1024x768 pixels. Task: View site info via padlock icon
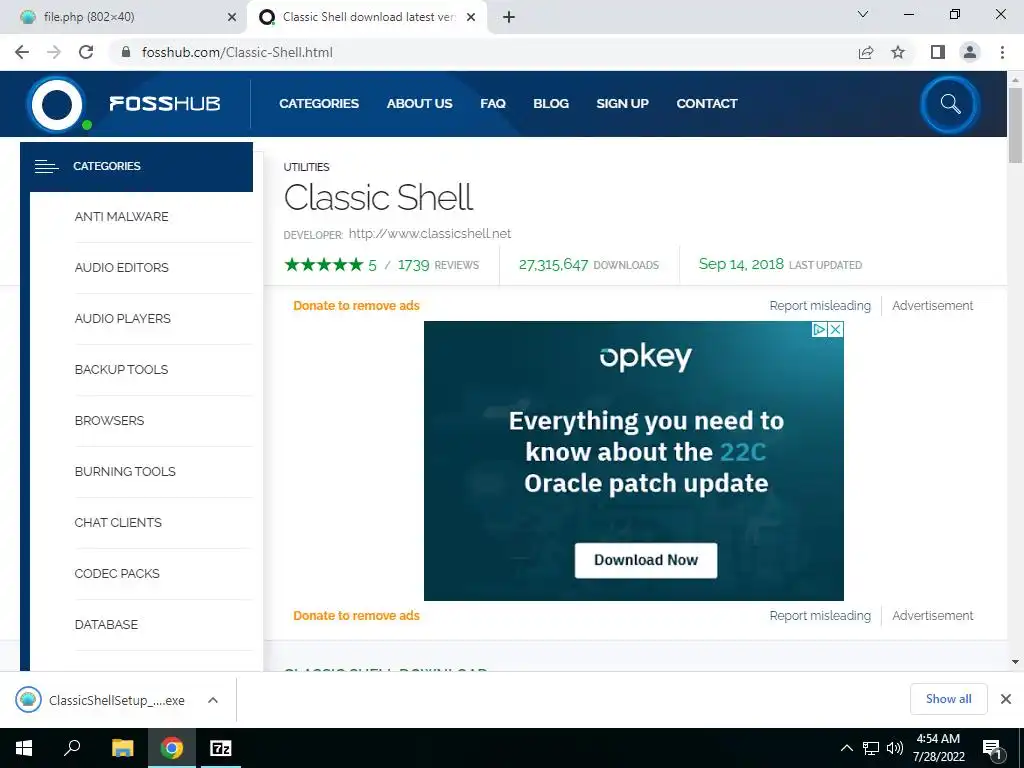pos(127,52)
